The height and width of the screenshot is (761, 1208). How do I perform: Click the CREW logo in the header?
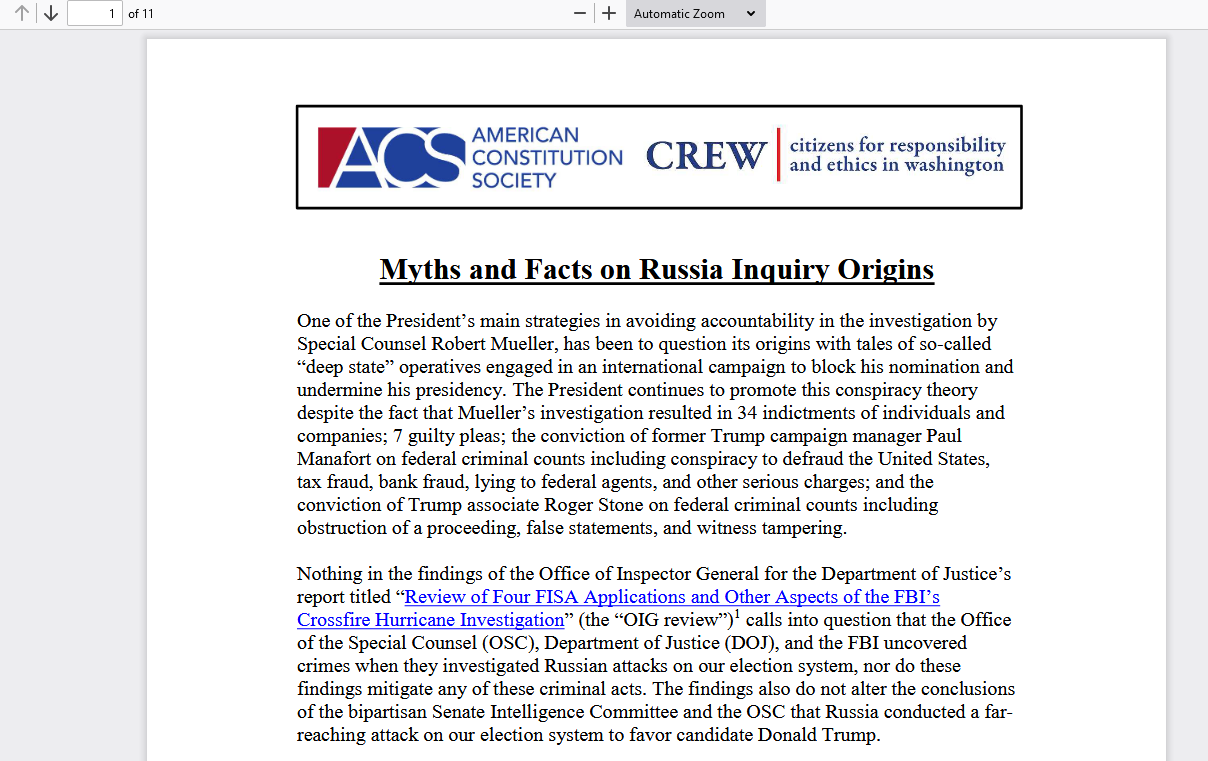[x=825, y=156]
